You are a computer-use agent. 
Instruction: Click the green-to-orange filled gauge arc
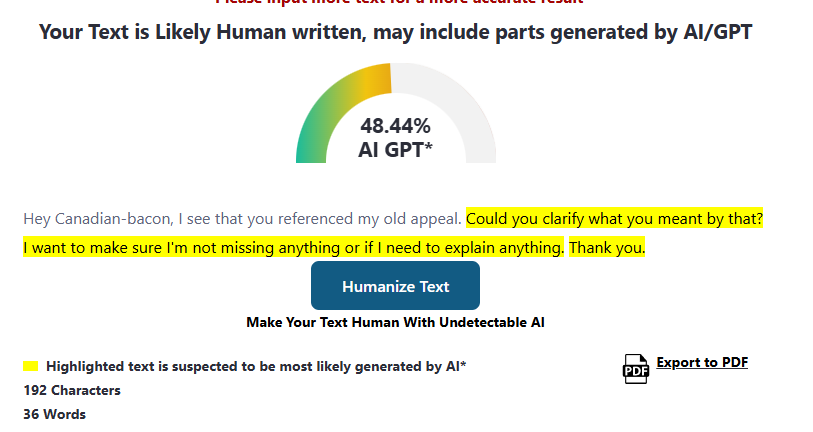click(330, 100)
